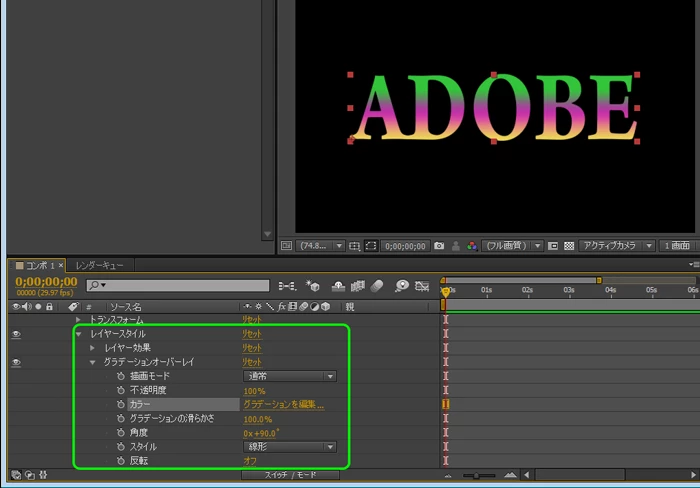Hide the レイヤースタイル layer style eye
This screenshot has width=700, height=488.
click(x=16, y=334)
